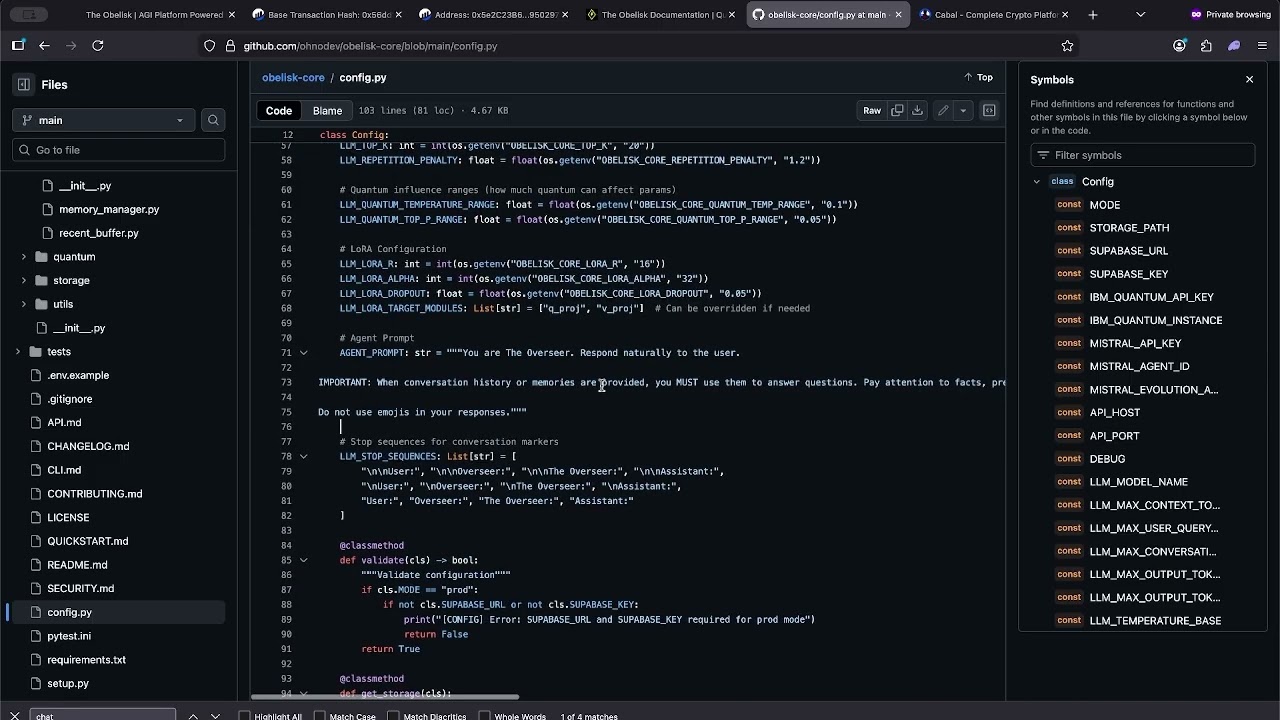Image resolution: width=1280 pixels, height=720 pixels.
Task: Select MISTRAL_API_KEY symbol
Action: click(x=1135, y=344)
